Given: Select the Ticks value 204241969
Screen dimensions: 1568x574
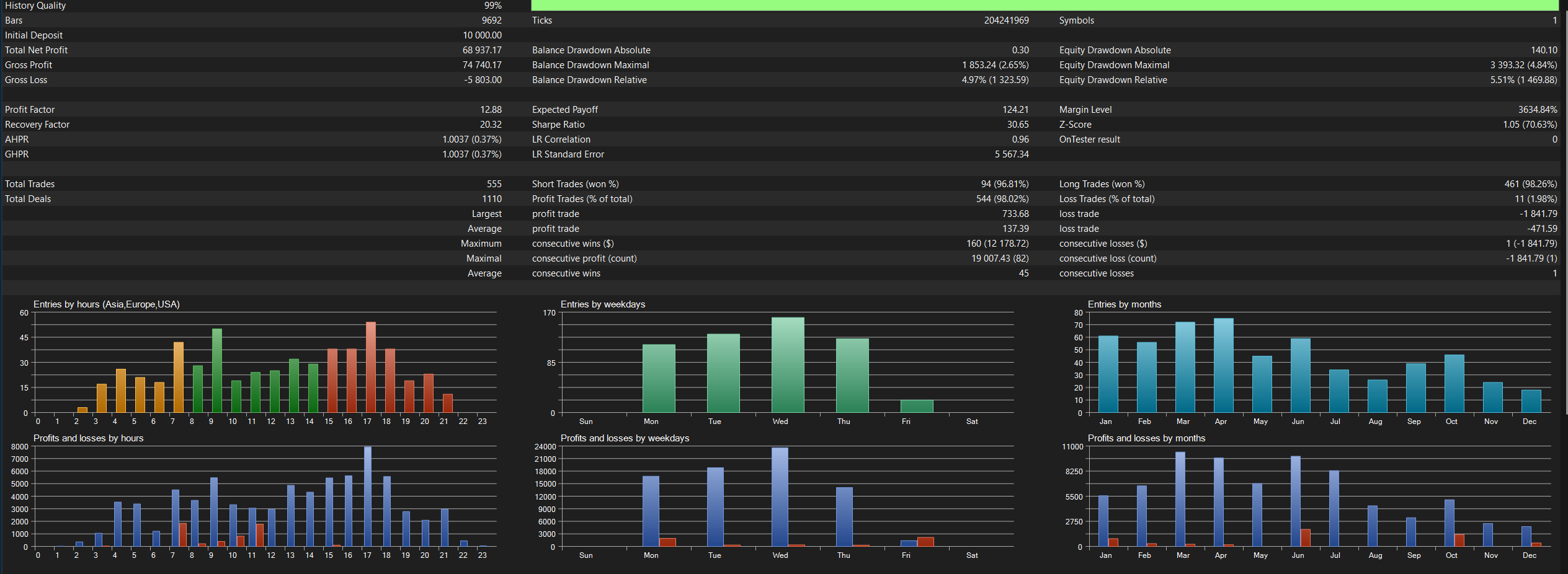Looking at the screenshot, I should 1006,20.
